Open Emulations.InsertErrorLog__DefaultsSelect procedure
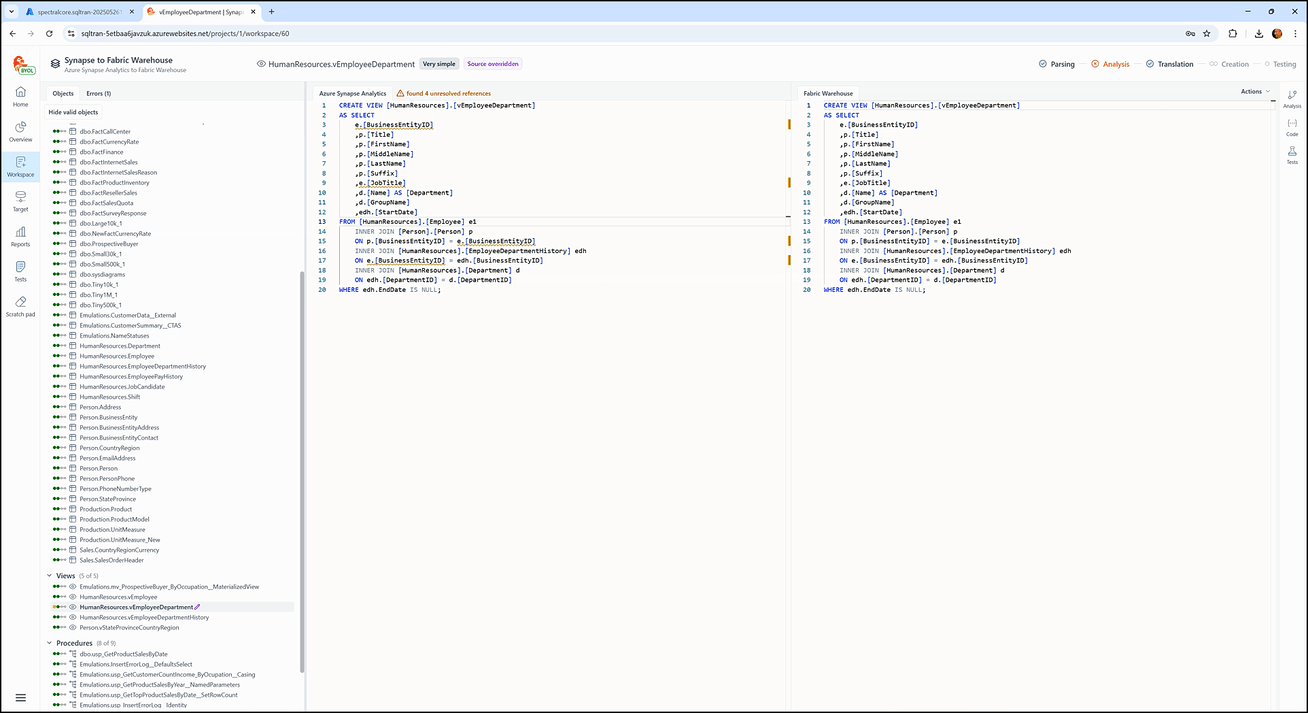Screen dimensions: 1308x713 pos(136,664)
